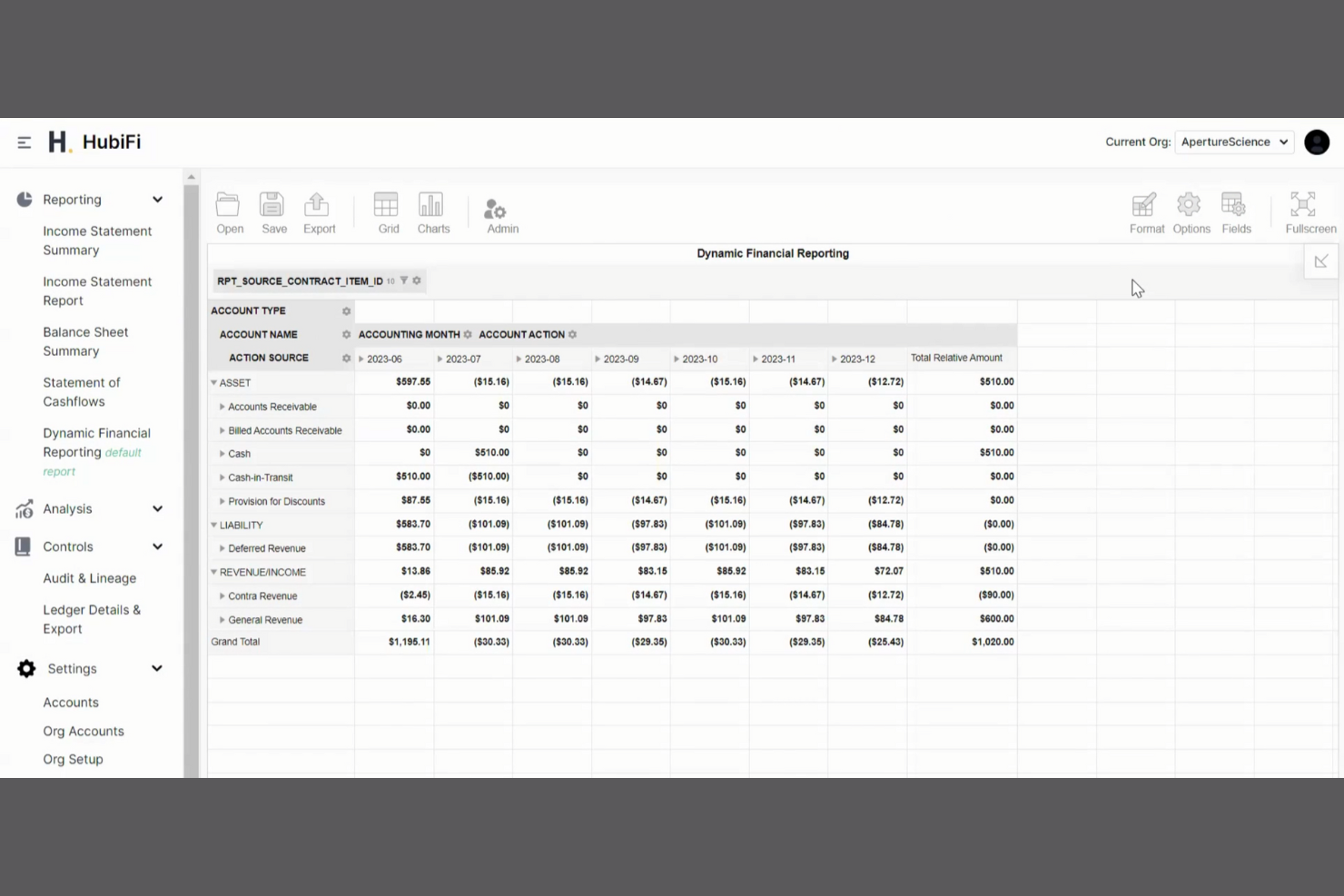Collapse the Settings section chevron
Screen dimensions: 1344x896
coord(157,669)
